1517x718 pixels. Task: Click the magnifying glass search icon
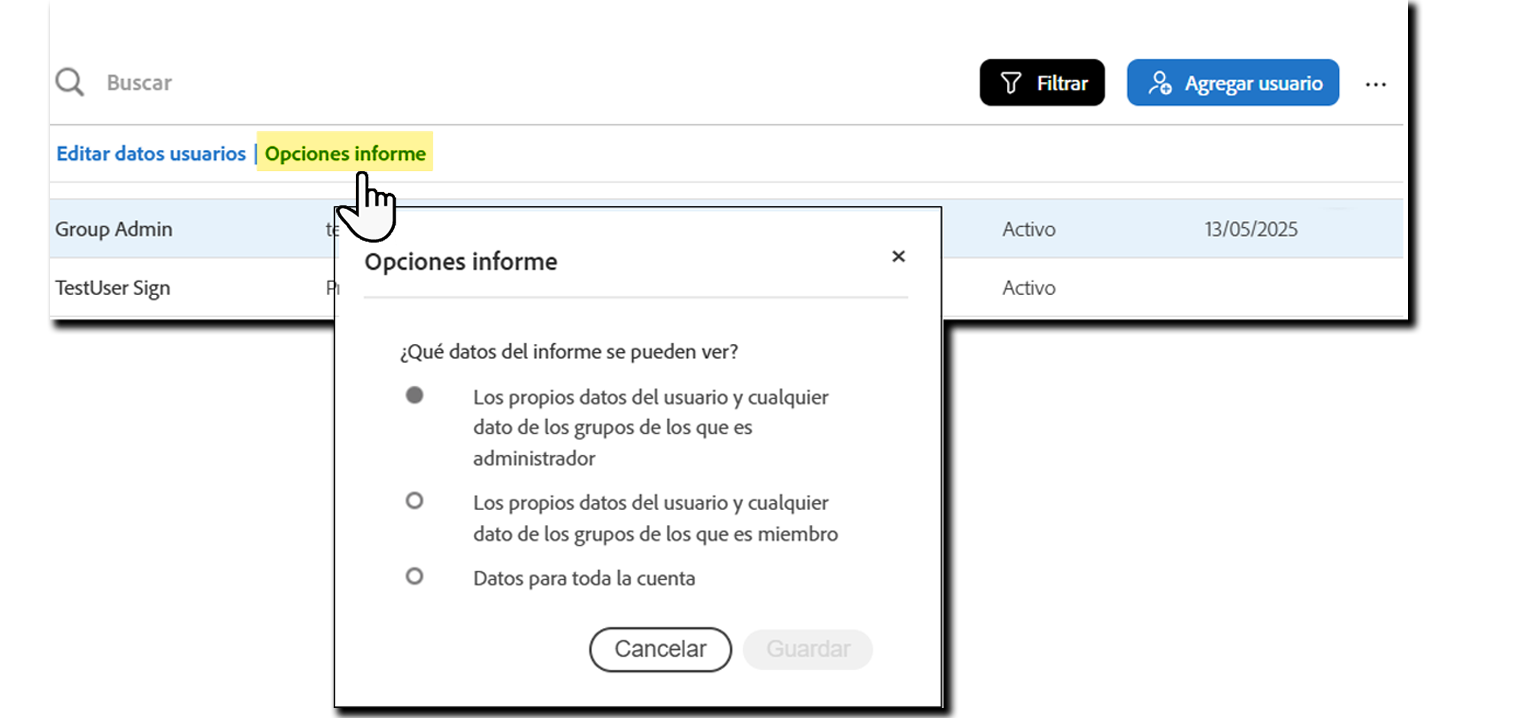point(70,82)
